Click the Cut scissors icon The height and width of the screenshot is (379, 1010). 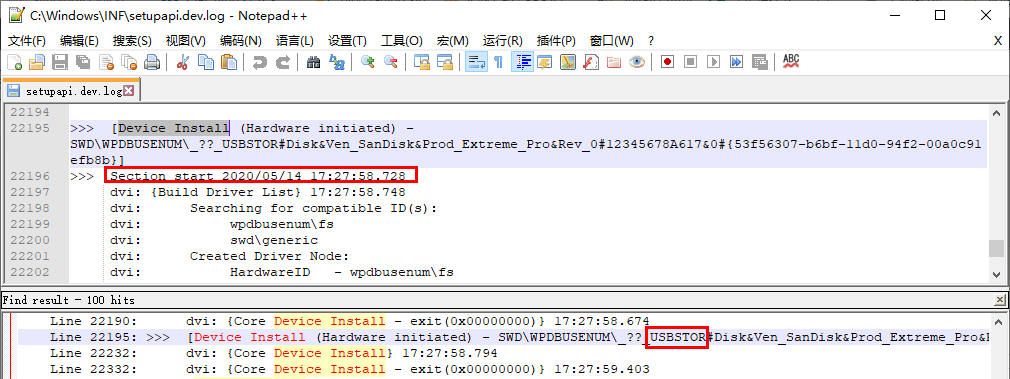[x=182, y=63]
